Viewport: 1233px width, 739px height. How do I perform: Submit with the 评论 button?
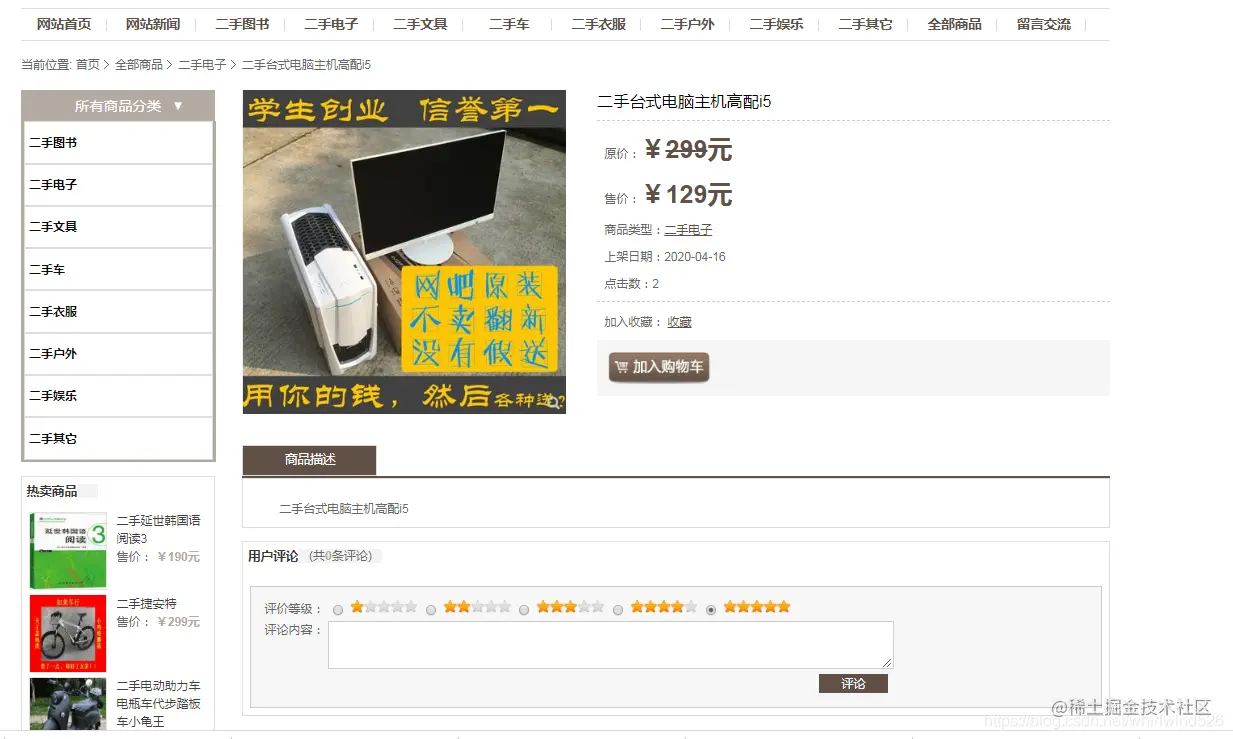pos(853,684)
